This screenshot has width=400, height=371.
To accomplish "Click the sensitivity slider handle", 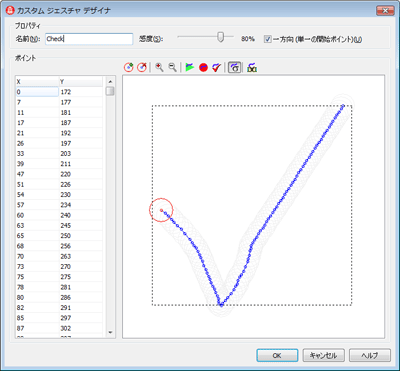I will pos(220,37).
